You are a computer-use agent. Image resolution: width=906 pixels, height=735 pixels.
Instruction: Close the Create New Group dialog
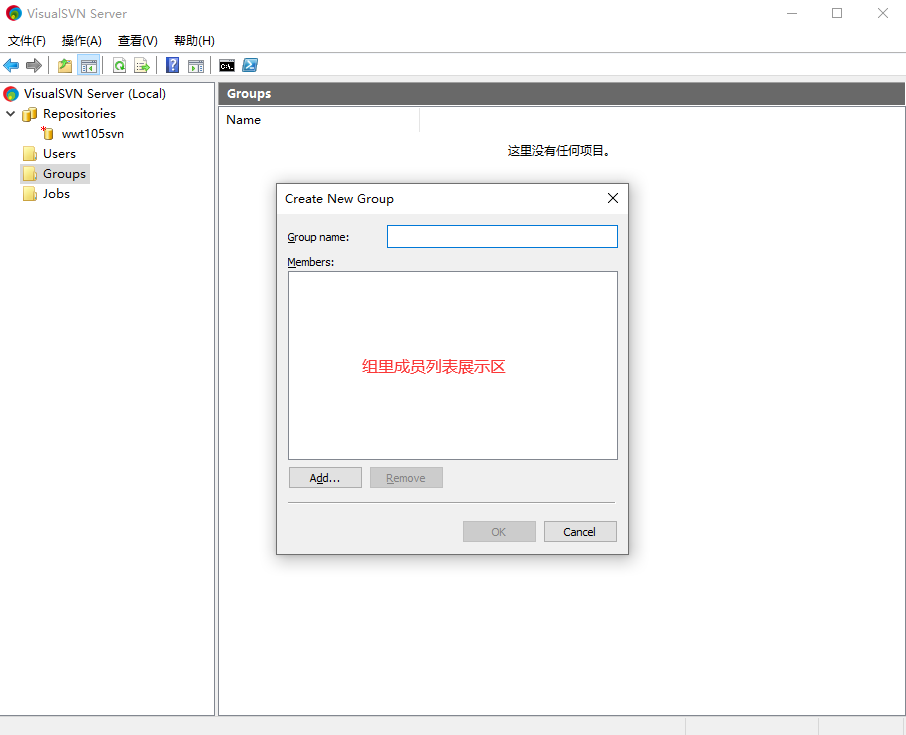click(x=613, y=198)
